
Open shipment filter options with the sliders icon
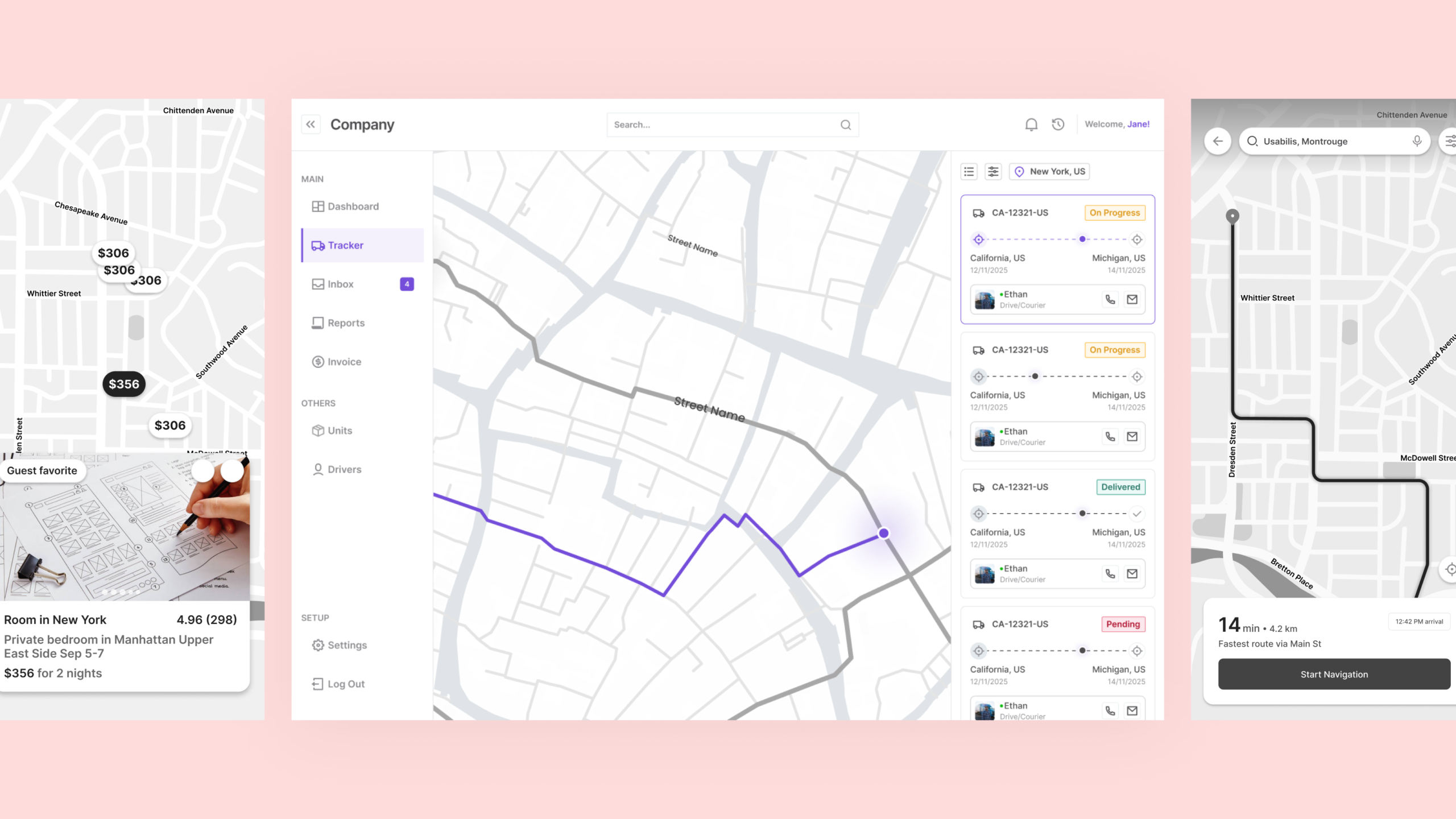tap(992, 171)
